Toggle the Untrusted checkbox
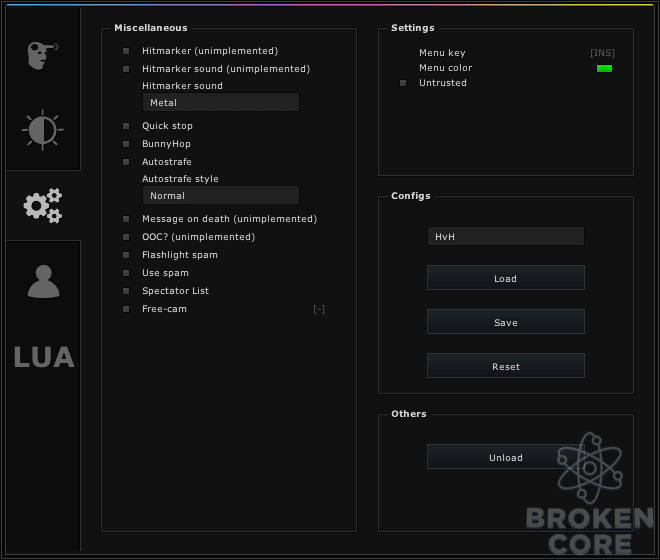The height and width of the screenshot is (560, 660). [x=403, y=83]
